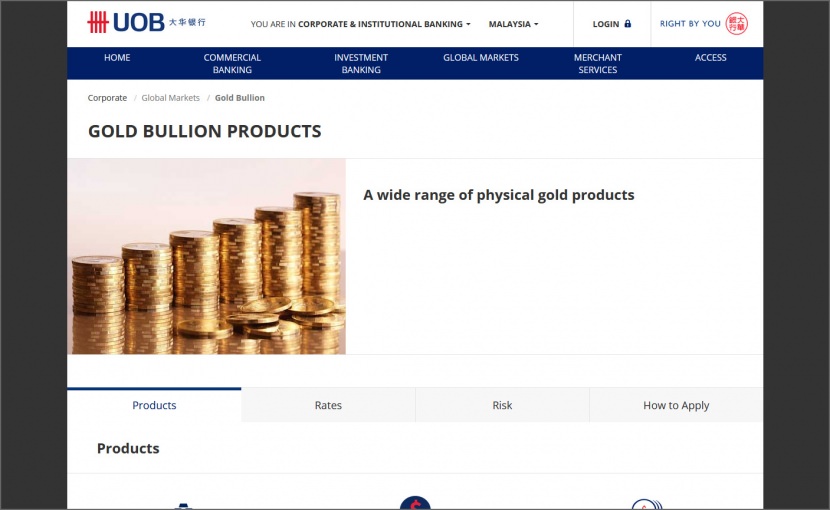830x510 pixels.
Task: Open the Global Markets menu
Action: point(481,58)
